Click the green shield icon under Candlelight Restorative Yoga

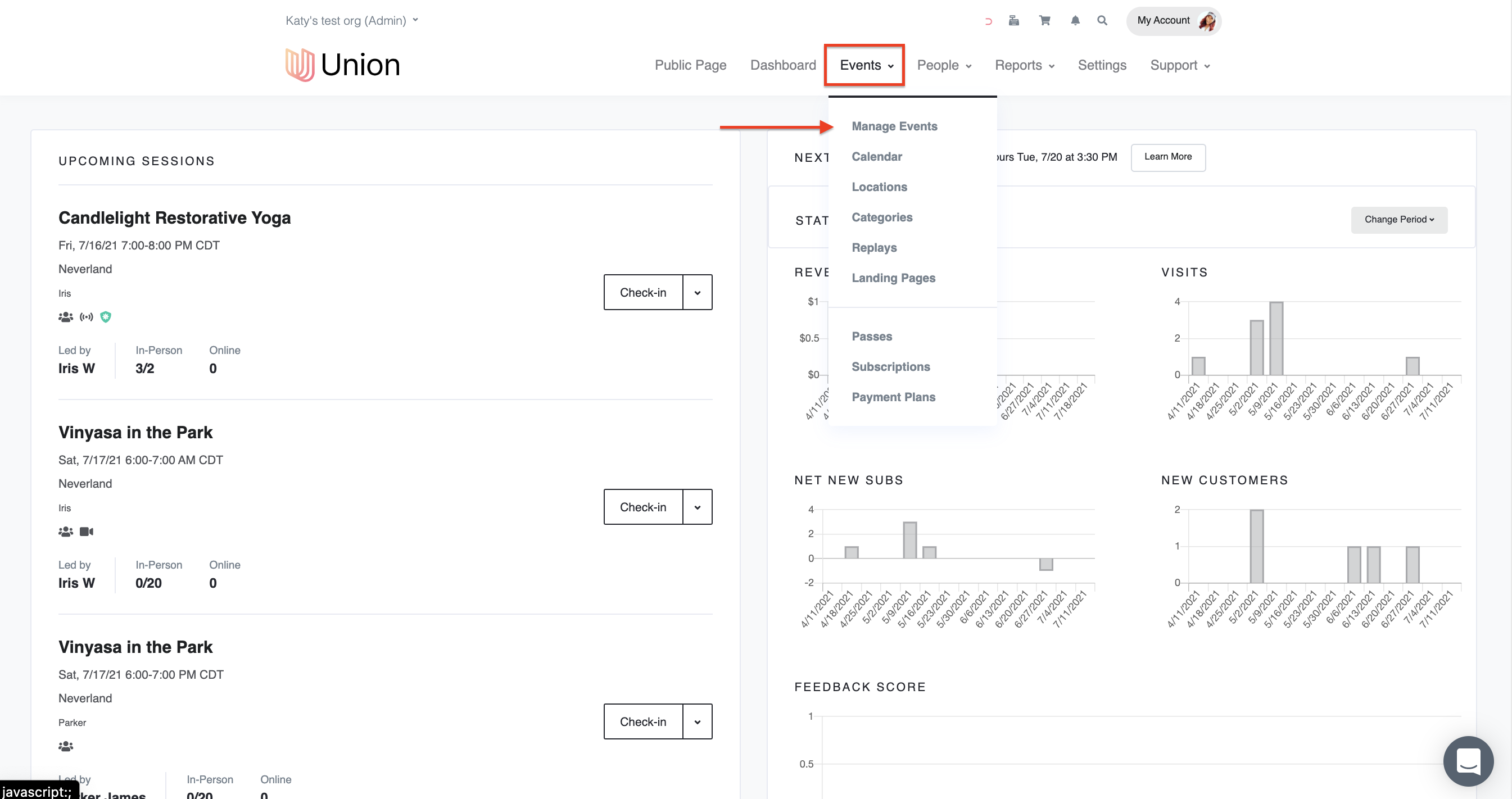(106, 317)
